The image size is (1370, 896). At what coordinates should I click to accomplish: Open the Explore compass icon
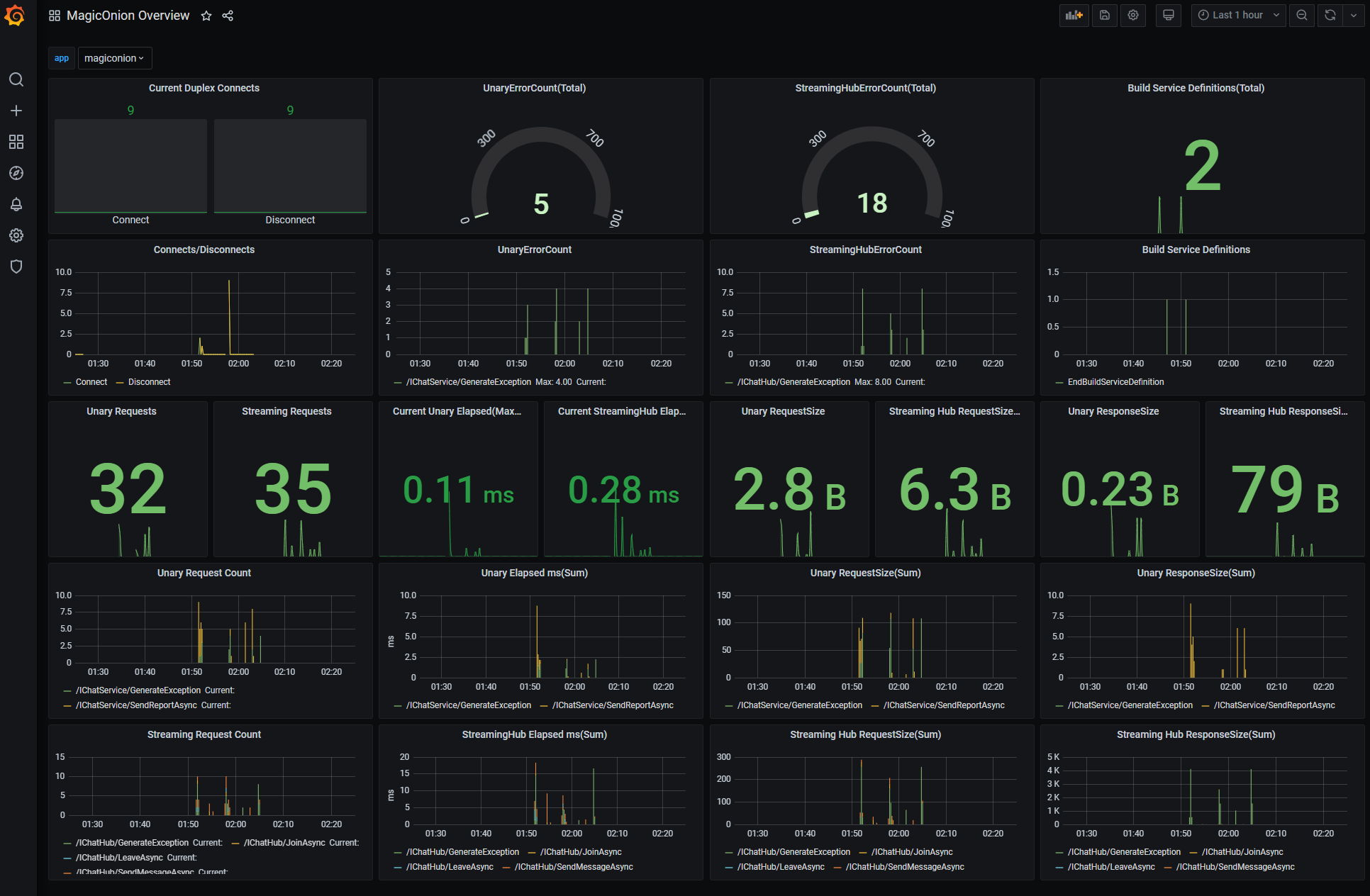coord(16,173)
